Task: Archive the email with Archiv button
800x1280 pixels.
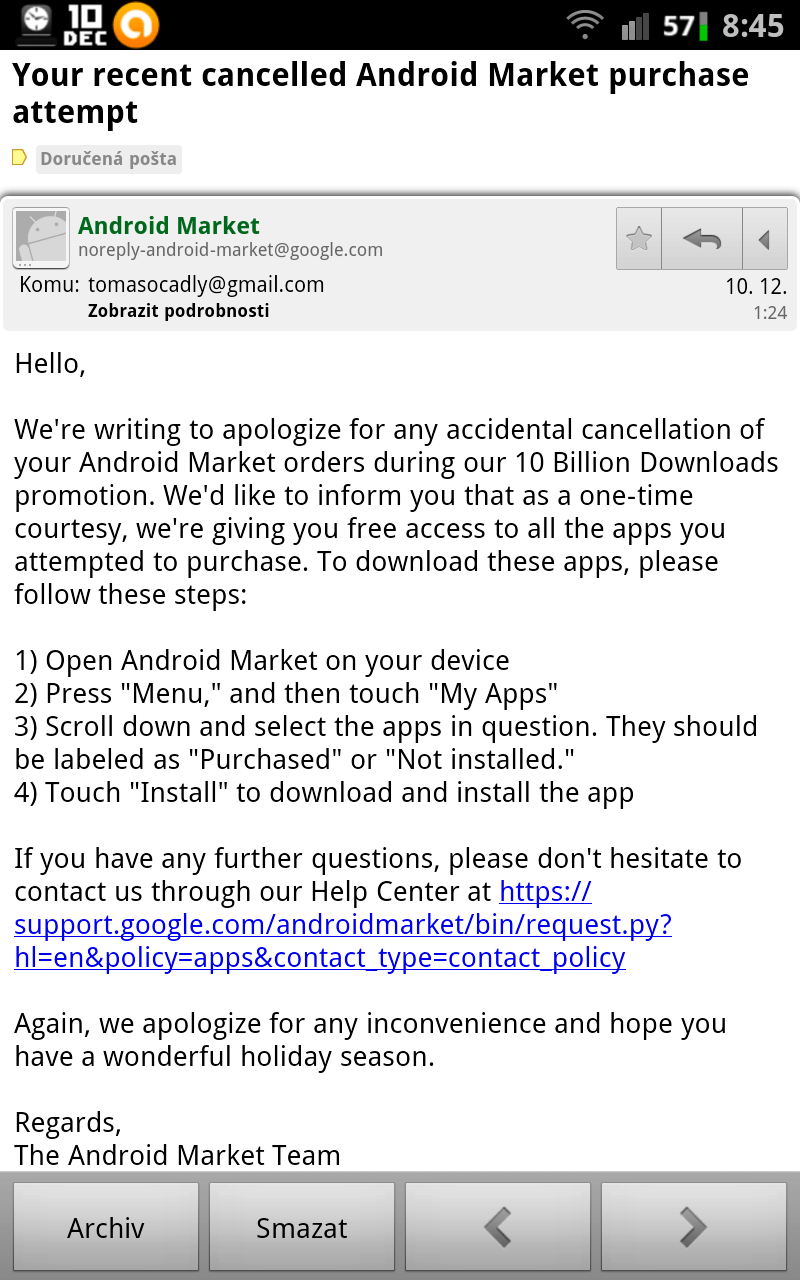Action: [x=106, y=1227]
